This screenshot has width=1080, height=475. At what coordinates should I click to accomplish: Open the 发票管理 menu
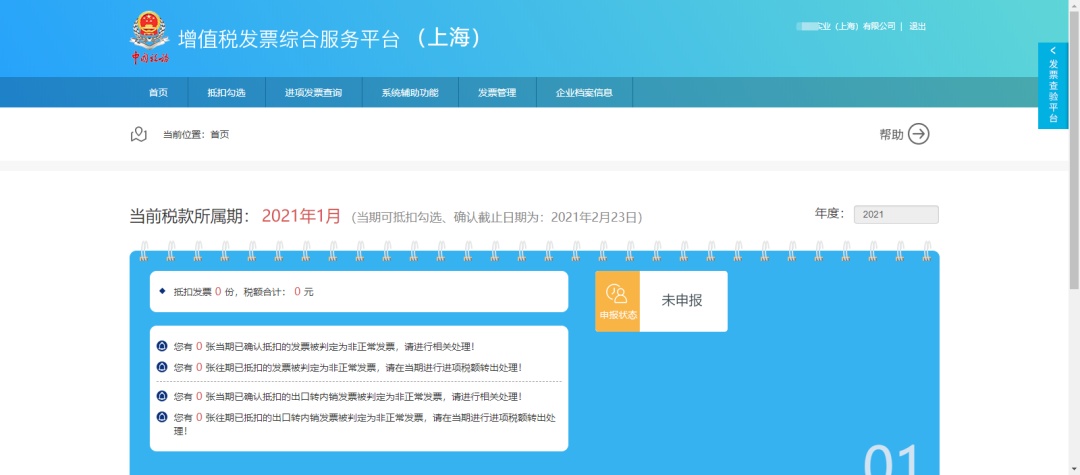496,93
